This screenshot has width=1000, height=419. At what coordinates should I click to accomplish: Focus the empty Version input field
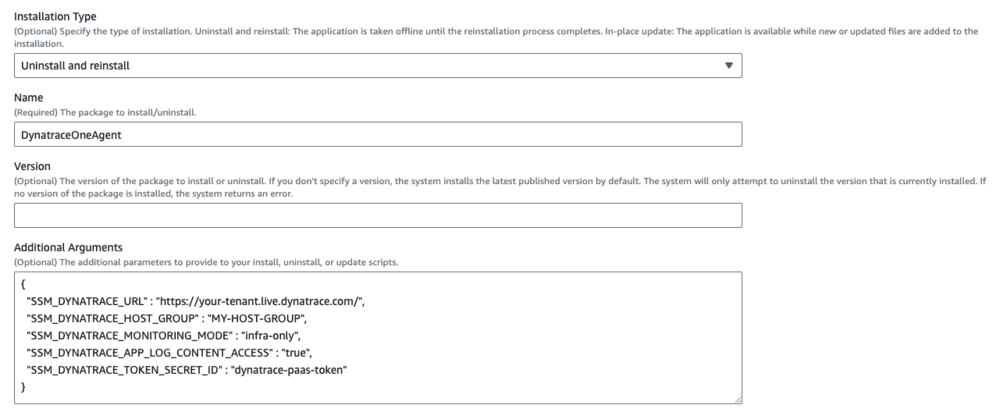[377, 215]
